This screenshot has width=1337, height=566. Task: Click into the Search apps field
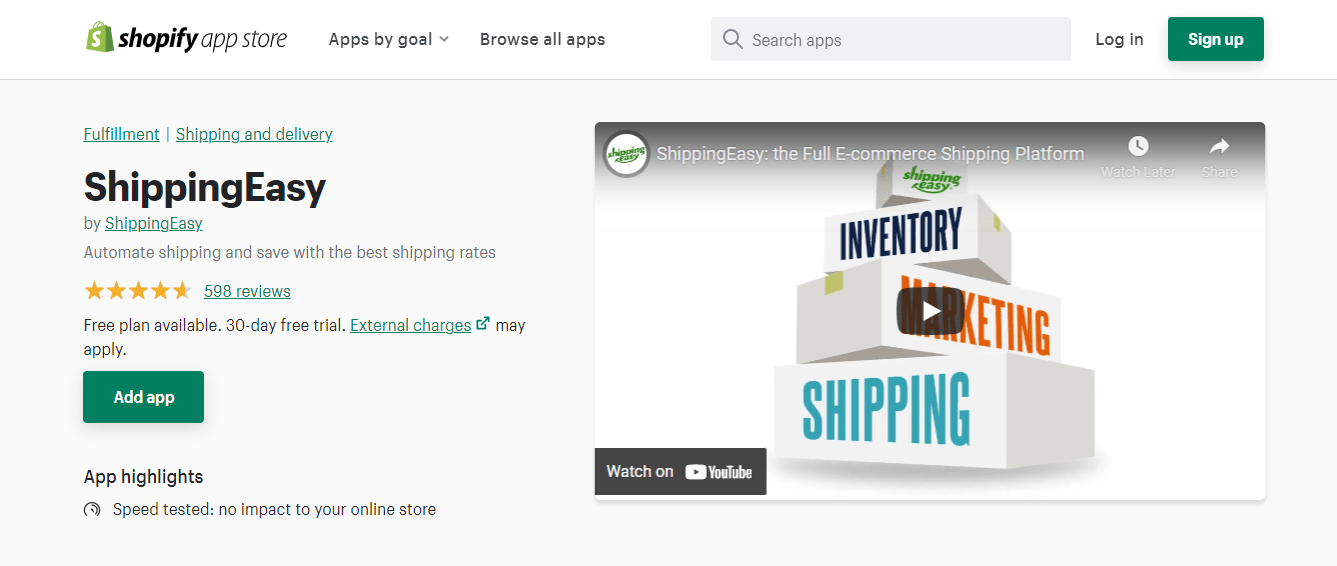900,40
